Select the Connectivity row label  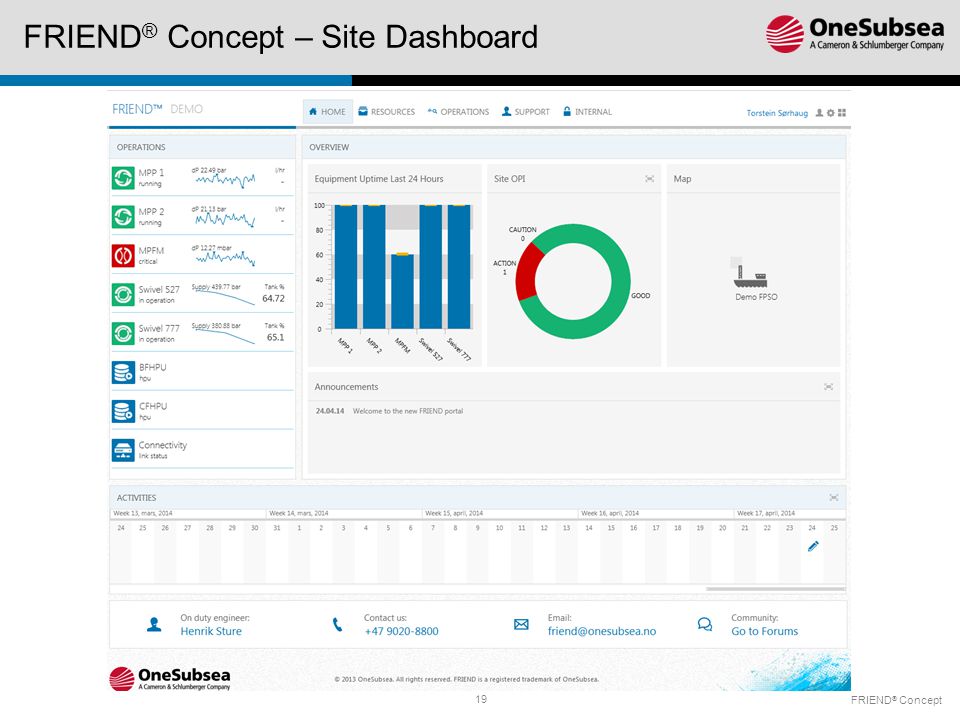(x=162, y=445)
